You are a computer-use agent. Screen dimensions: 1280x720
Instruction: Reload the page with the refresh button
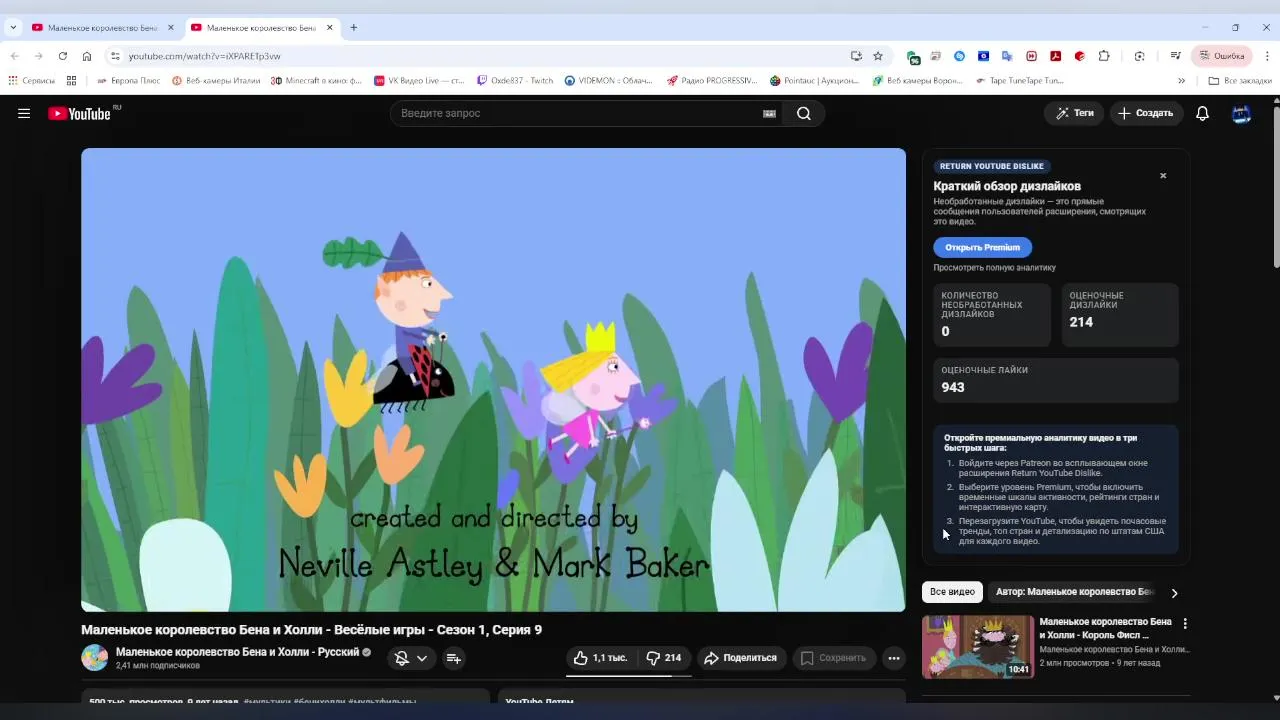coord(62,56)
